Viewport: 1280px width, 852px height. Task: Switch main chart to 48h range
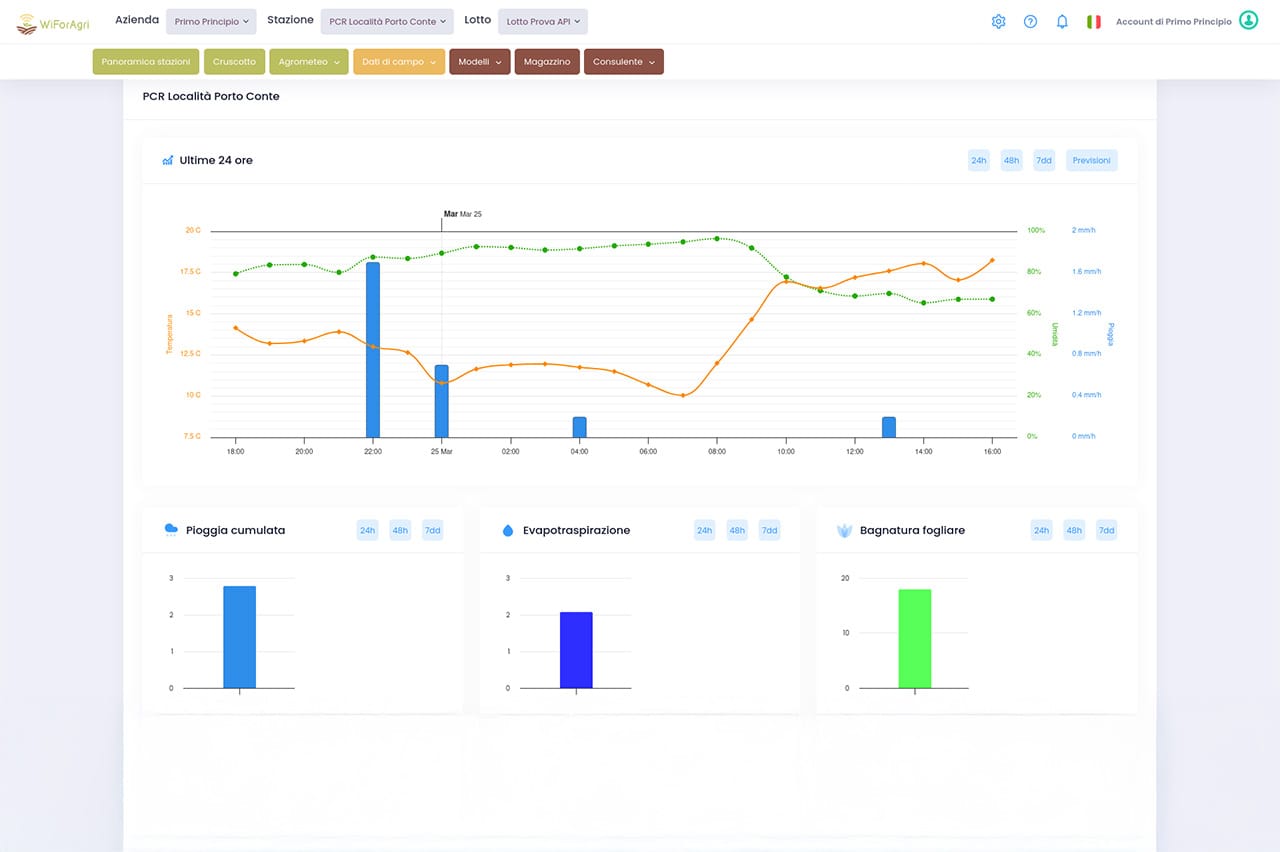1011,160
